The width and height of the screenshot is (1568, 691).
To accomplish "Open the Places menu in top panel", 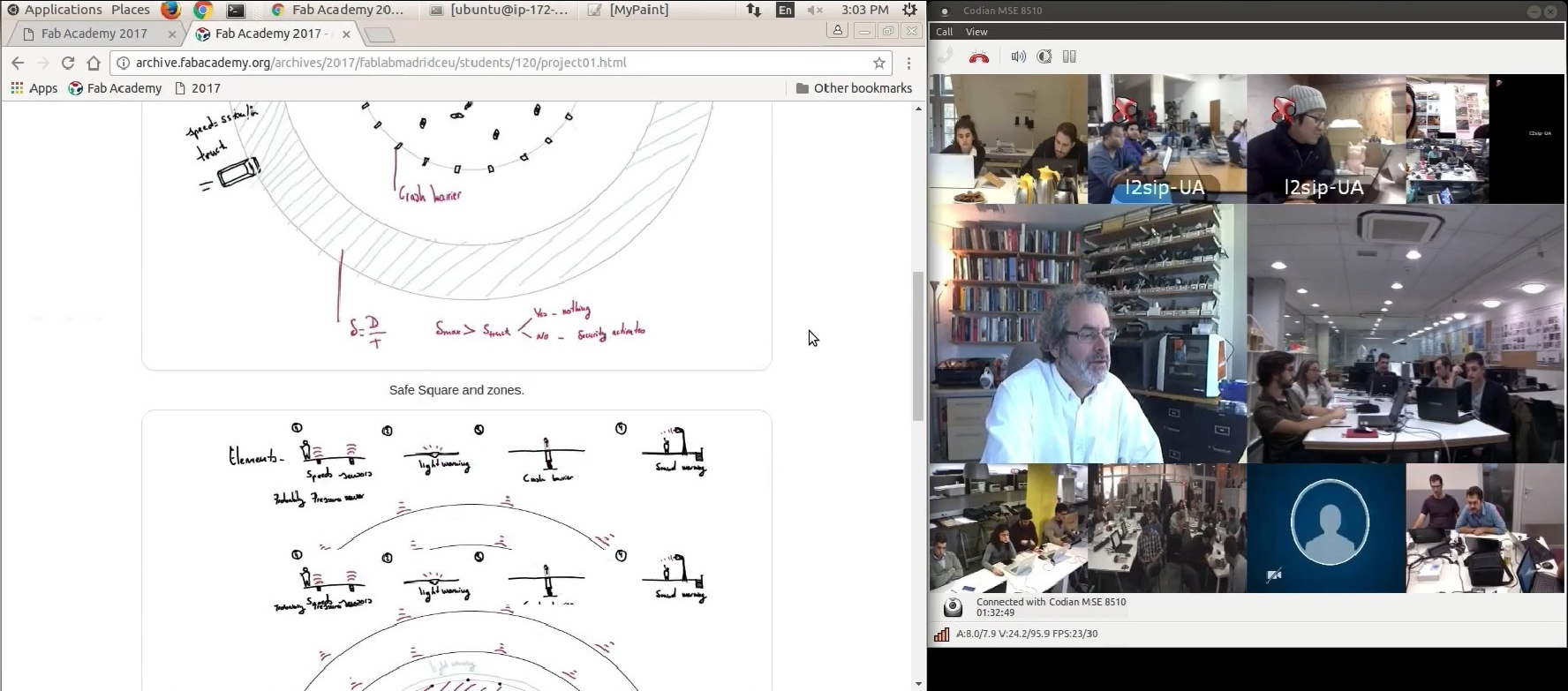I will (131, 10).
